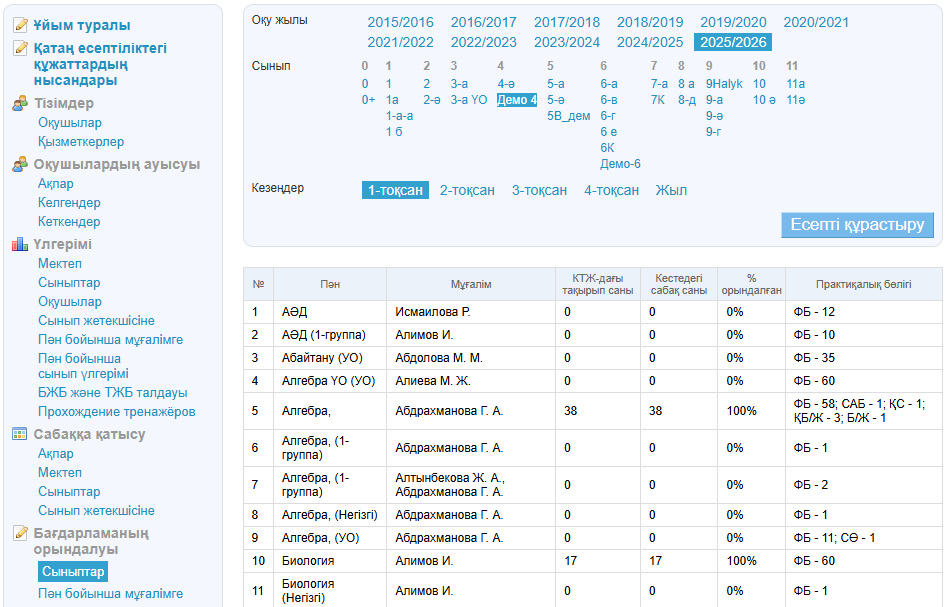Image resolution: width=948 pixels, height=607 pixels.
Task: Select class 5В_дем from the class list
Action: click(x=568, y=116)
